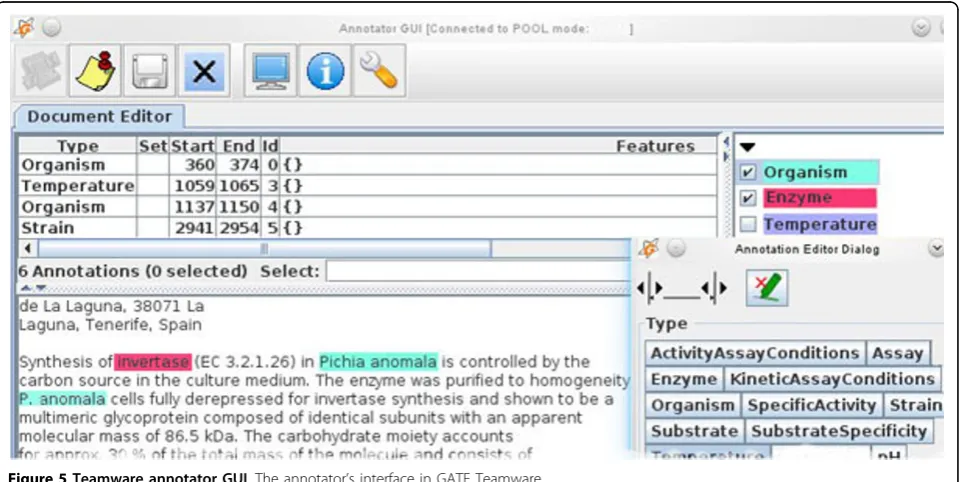
Task: Choose the Strain type button
Action: click(914, 406)
